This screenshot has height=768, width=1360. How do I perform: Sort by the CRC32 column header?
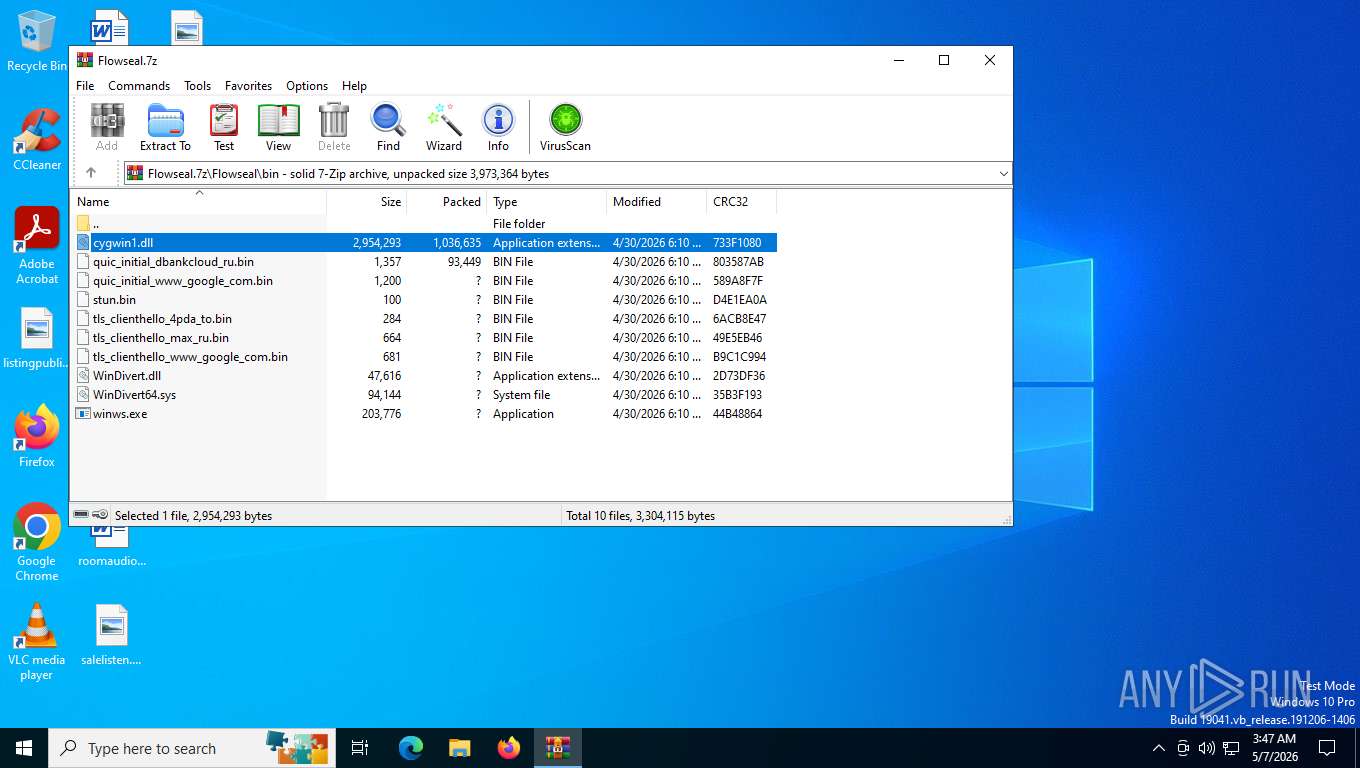point(742,202)
